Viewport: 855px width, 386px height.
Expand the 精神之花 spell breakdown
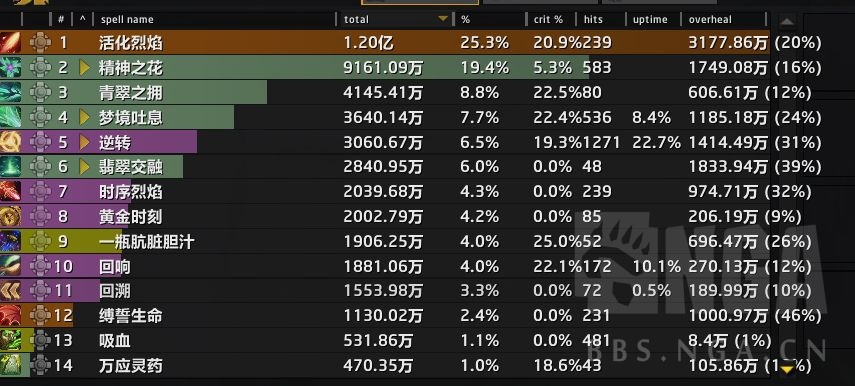coord(84,68)
